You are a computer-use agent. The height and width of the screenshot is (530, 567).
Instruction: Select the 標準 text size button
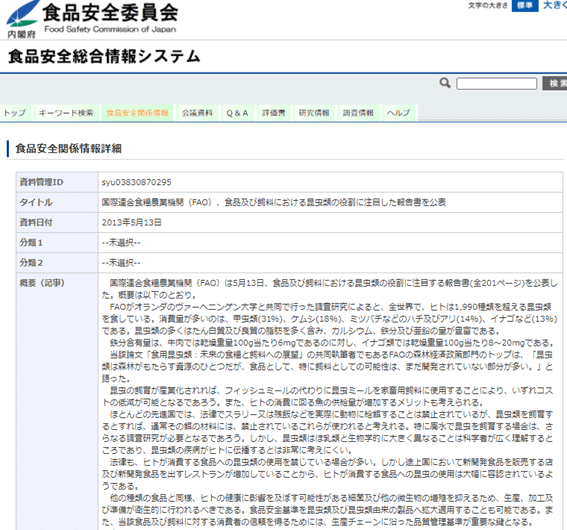click(x=525, y=5)
